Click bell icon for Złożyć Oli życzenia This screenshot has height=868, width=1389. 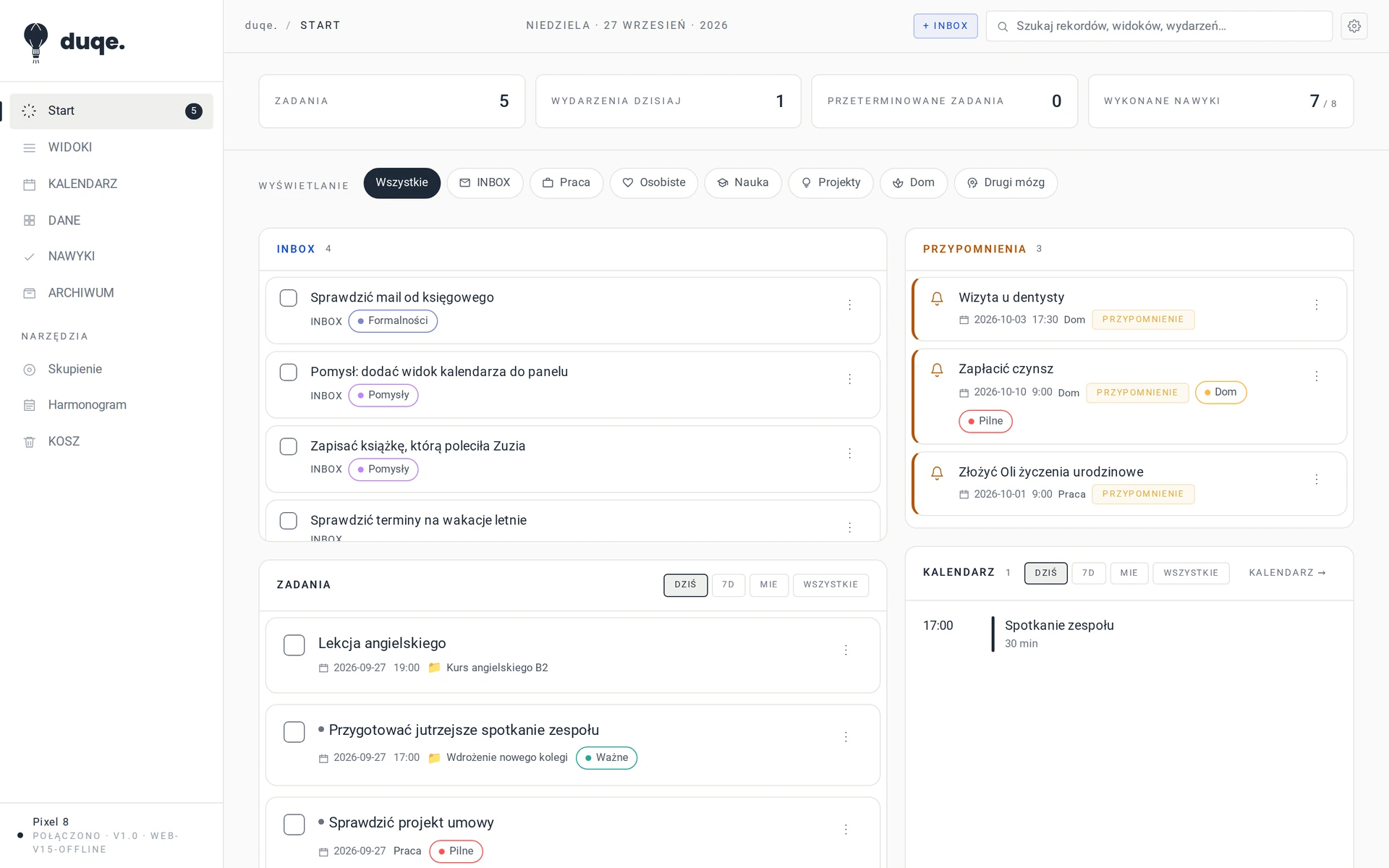(937, 473)
